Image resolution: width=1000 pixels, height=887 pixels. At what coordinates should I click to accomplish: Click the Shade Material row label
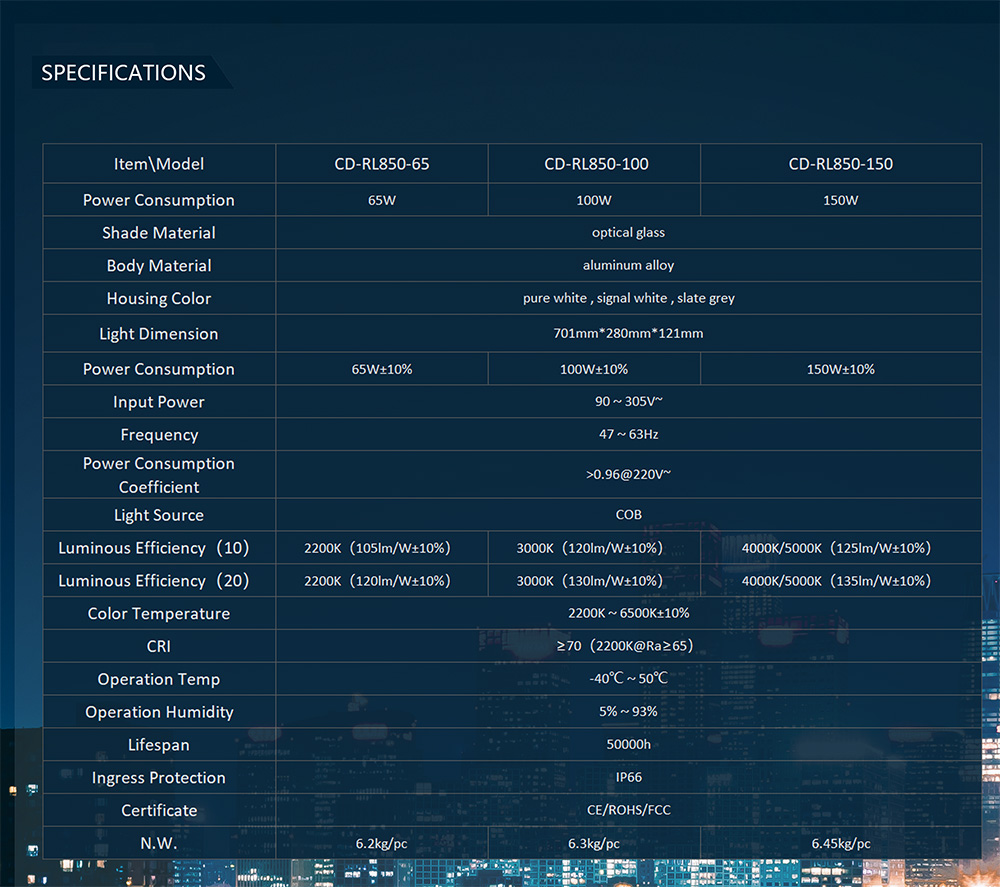[159, 233]
